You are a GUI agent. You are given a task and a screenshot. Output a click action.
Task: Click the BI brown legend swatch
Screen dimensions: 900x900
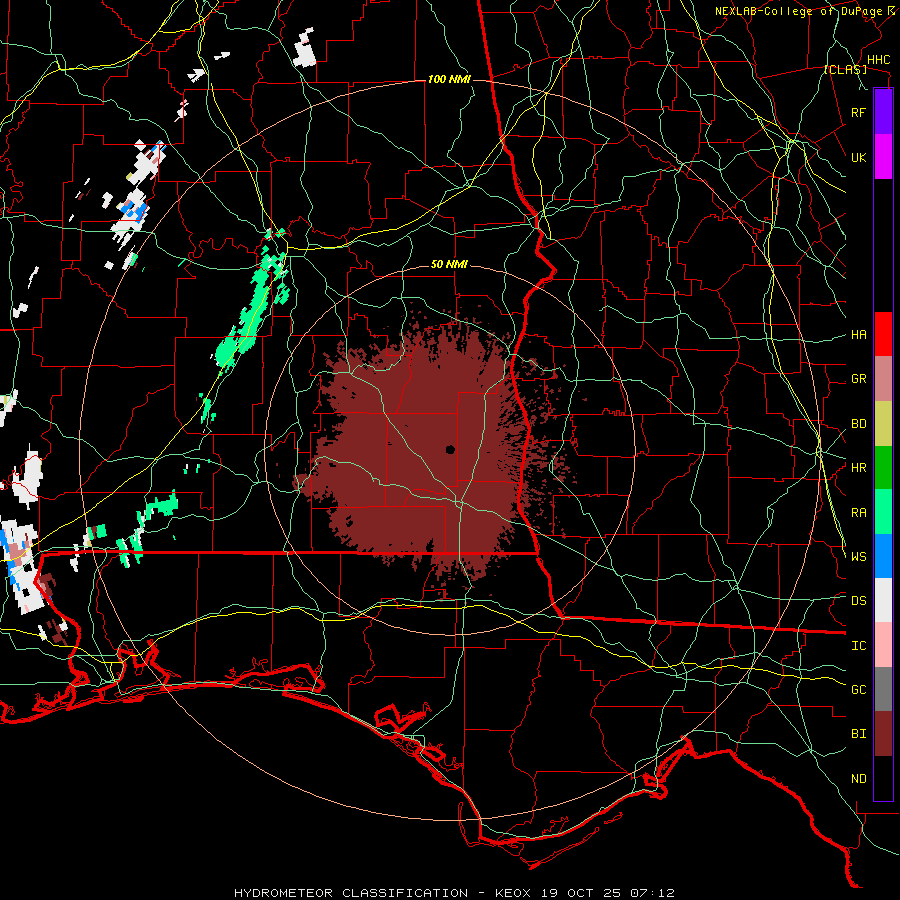tap(883, 734)
